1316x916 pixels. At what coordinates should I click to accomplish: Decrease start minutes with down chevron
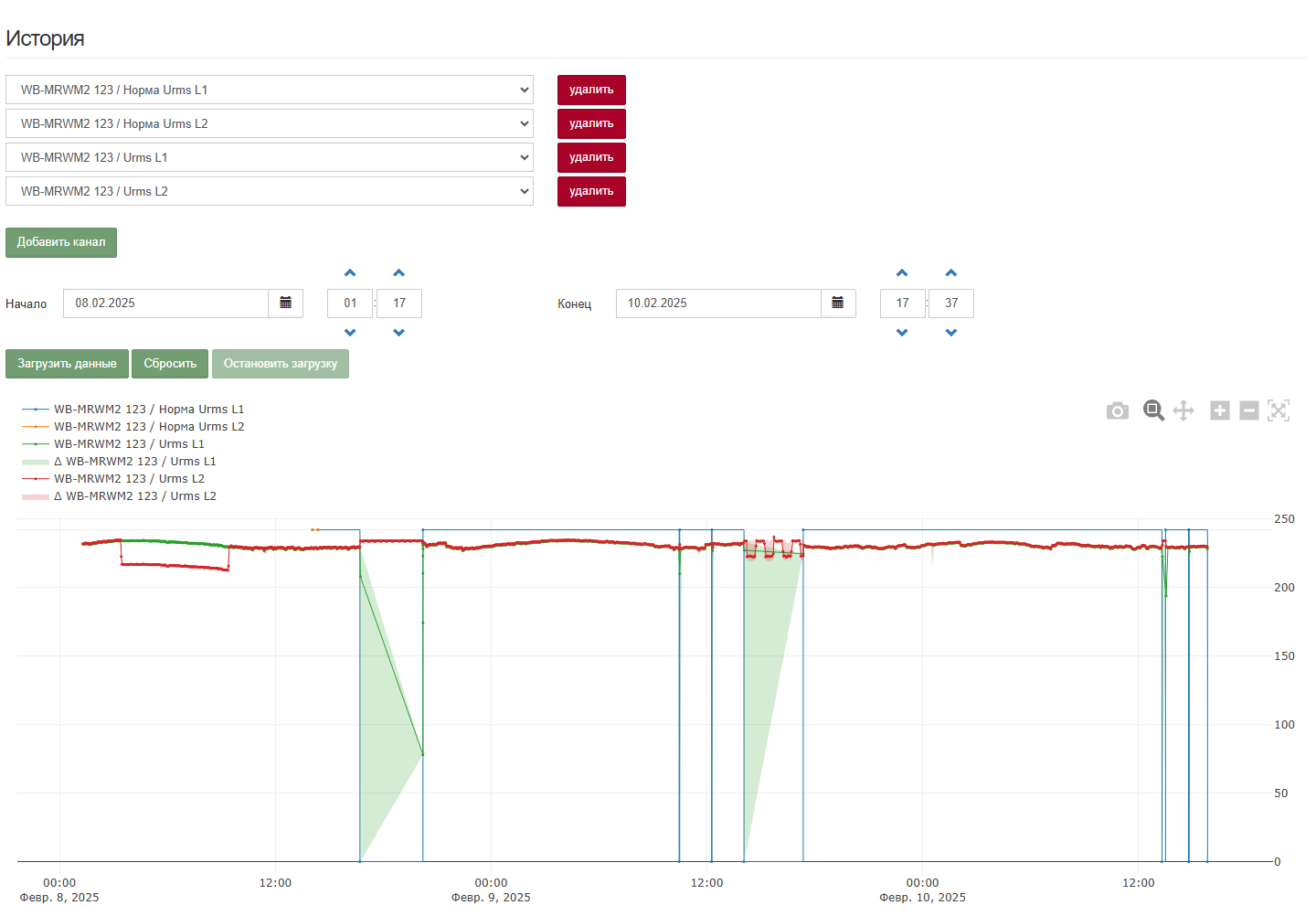[x=398, y=333]
